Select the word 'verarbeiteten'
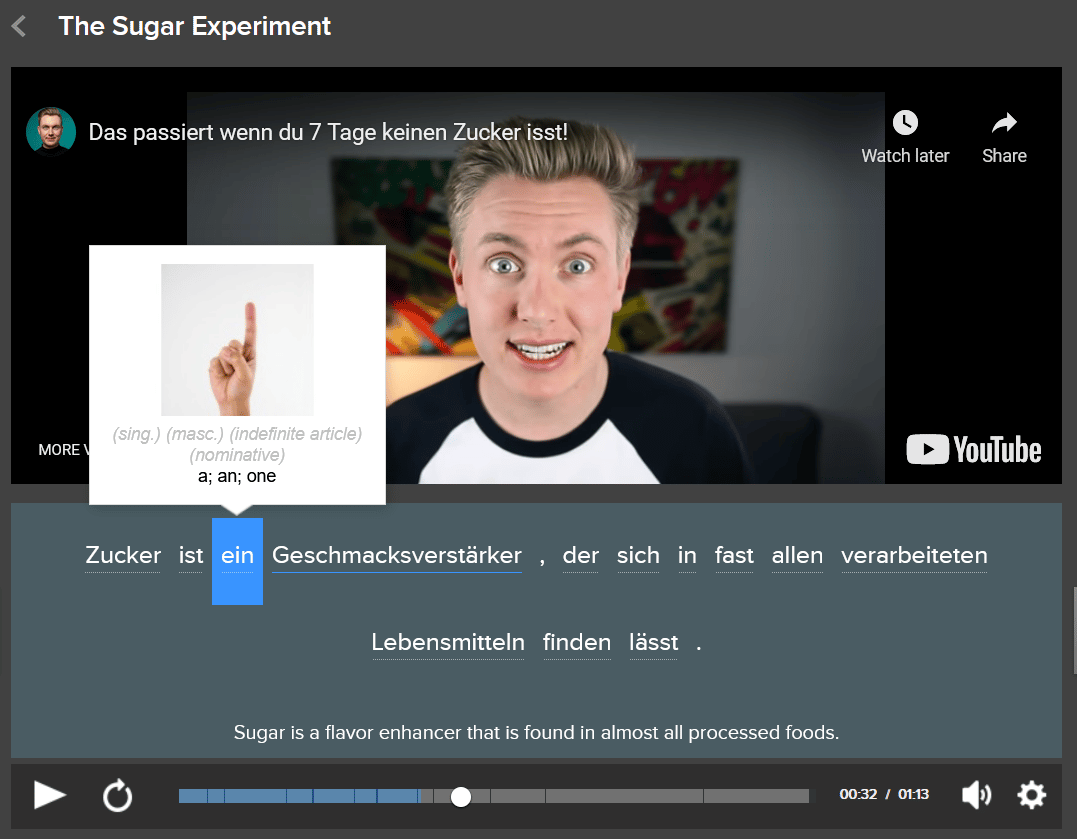1077x839 pixels. [913, 556]
